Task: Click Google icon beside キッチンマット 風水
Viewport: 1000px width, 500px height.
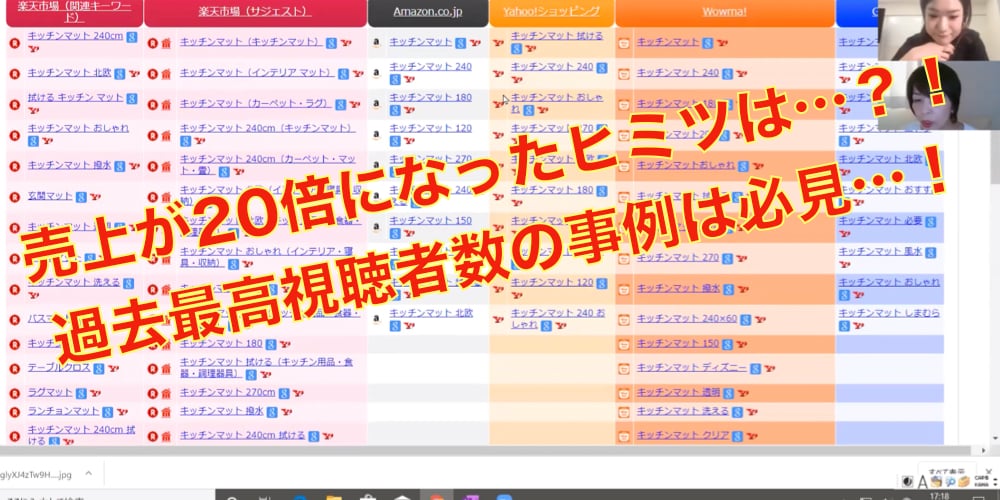Action: (x=930, y=253)
